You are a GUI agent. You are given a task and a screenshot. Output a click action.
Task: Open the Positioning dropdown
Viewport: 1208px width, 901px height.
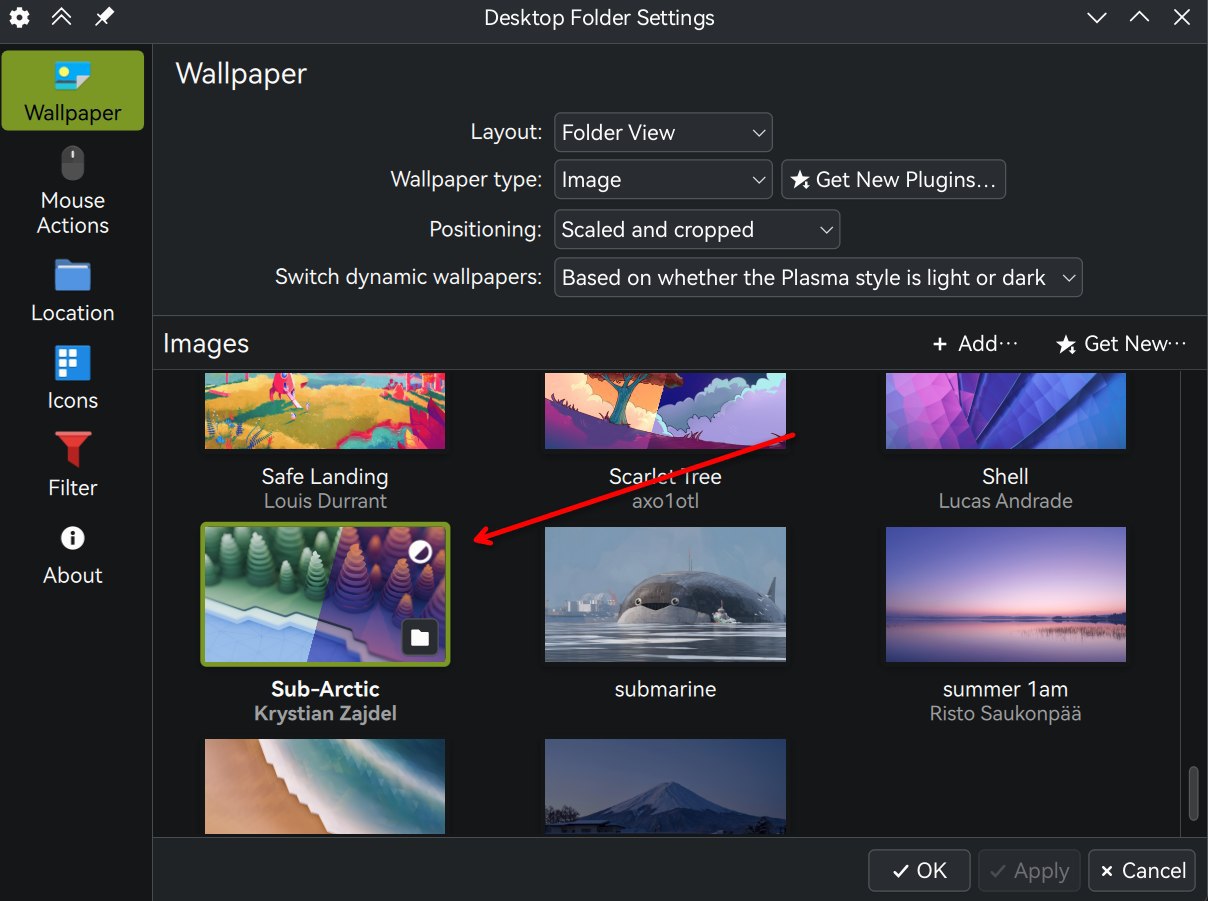(x=697, y=229)
